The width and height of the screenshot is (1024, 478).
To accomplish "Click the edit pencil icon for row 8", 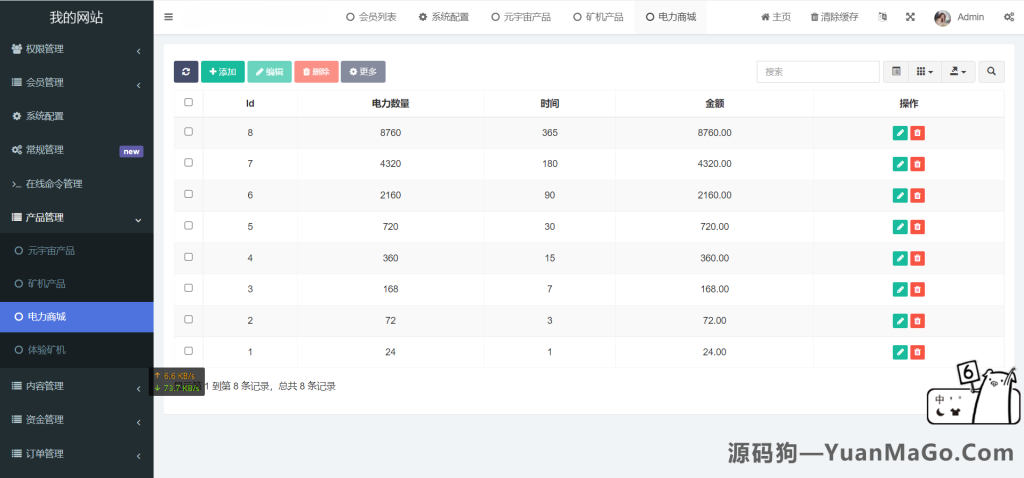I will pos(900,133).
